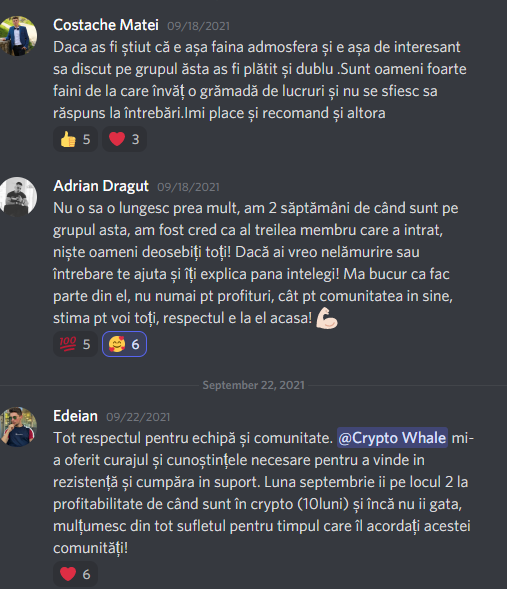The width and height of the screenshot is (507, 589).
Task: Click Edeian's message text body
Action: 263,493
